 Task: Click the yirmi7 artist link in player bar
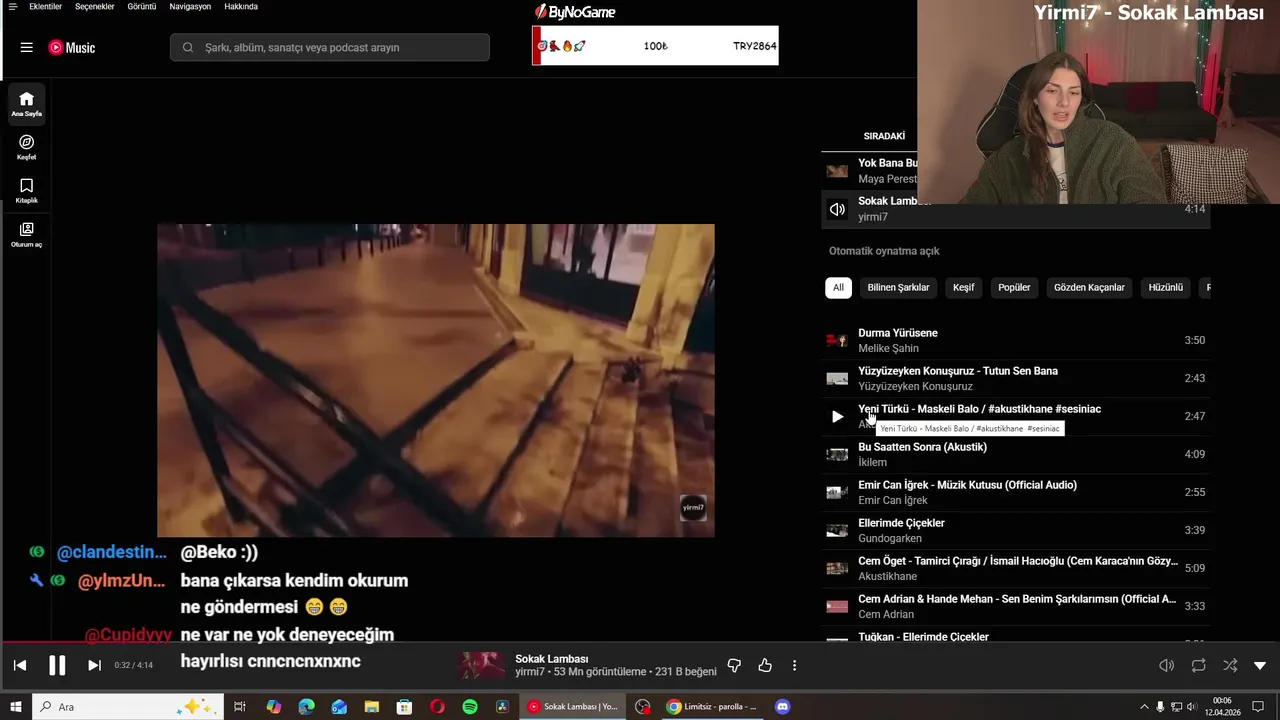coord(531,672)
